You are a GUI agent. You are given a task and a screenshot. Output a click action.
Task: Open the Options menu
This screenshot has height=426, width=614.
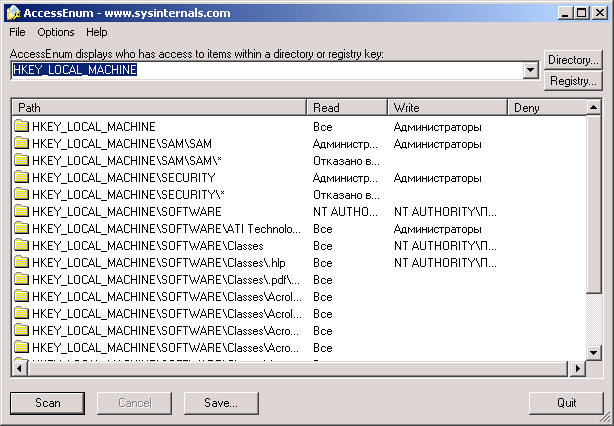click(x=56, y=32)
